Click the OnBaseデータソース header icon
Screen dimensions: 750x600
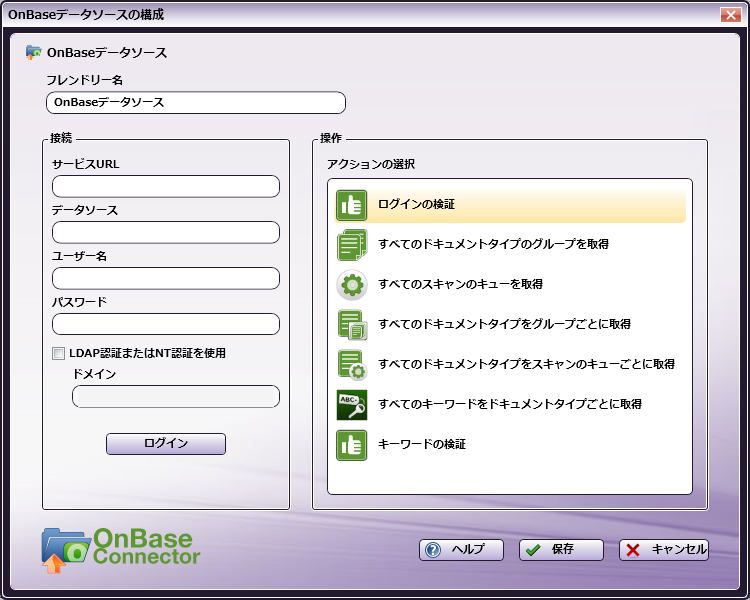tap(34, 53)
